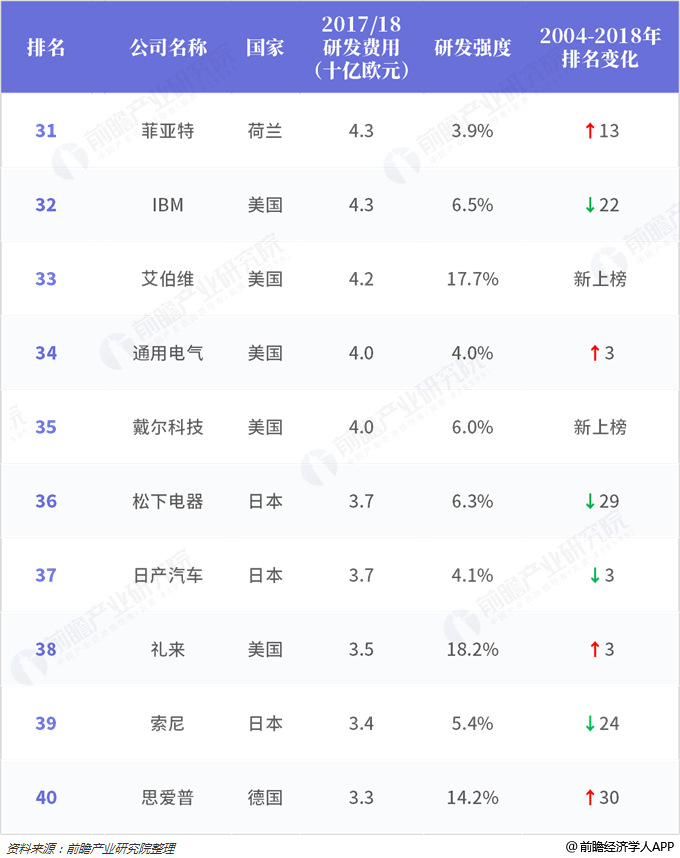Click 14.2% R&D intensity value
680x858 pixels.
pos(473,797)
